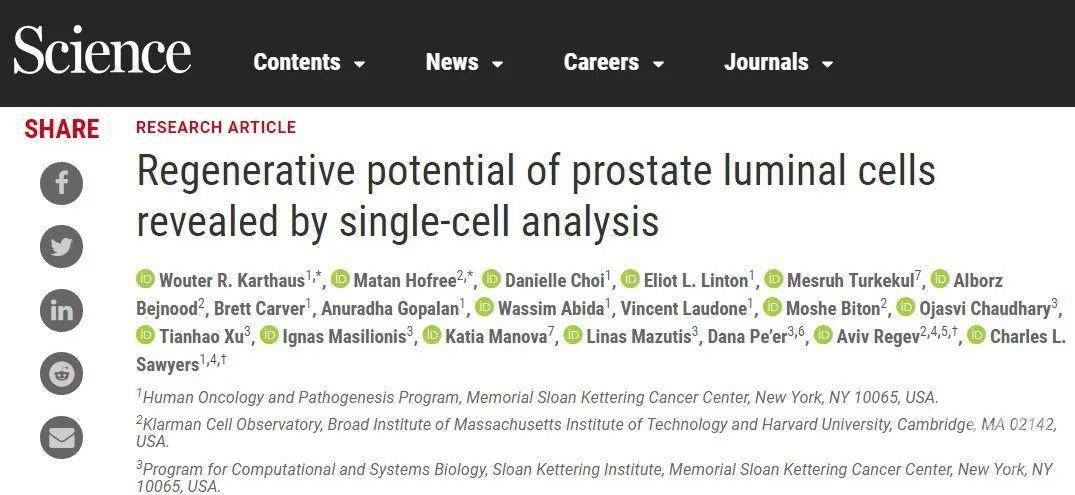The height and width of the screenshot is (495, 1075).
Task: Click author name Brett Carver
Action: pos(260,309)
